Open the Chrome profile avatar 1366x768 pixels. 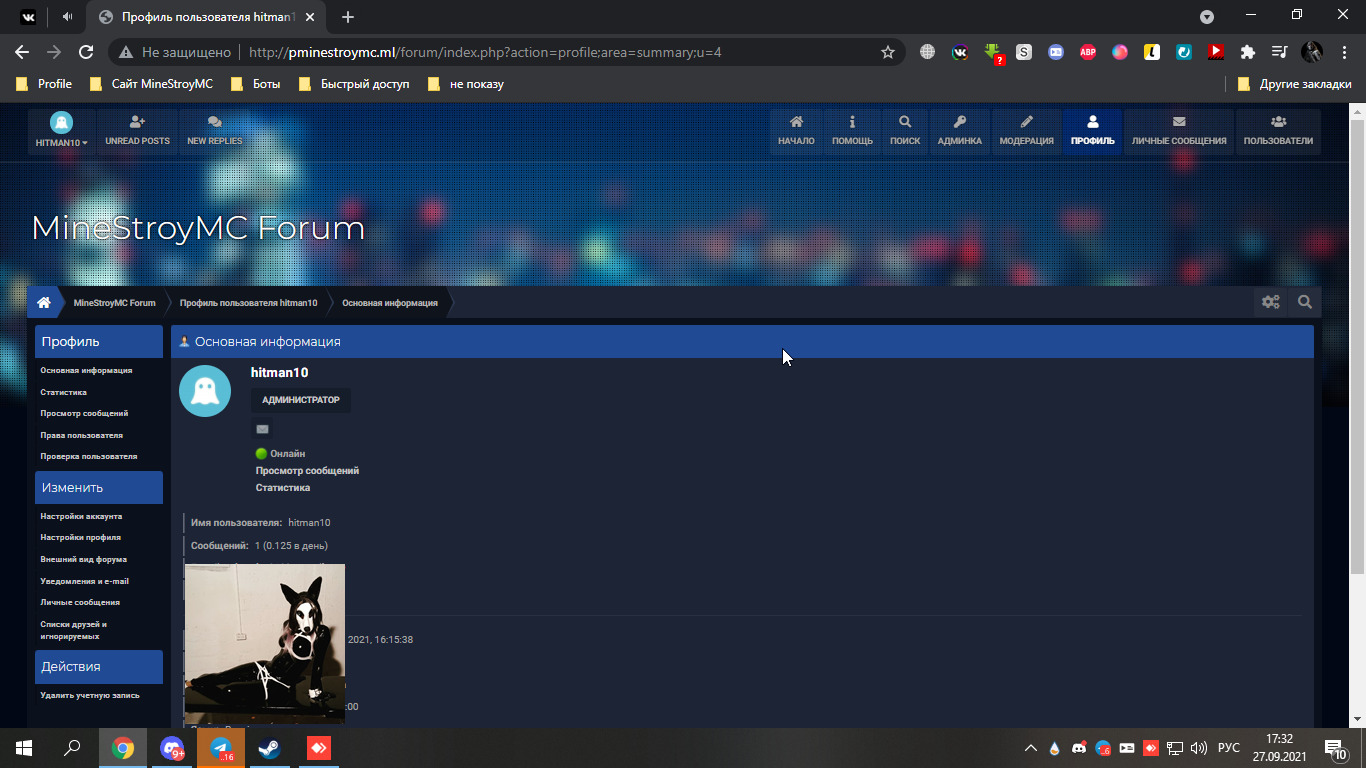pyautogui.click(x=1312, y=52)
